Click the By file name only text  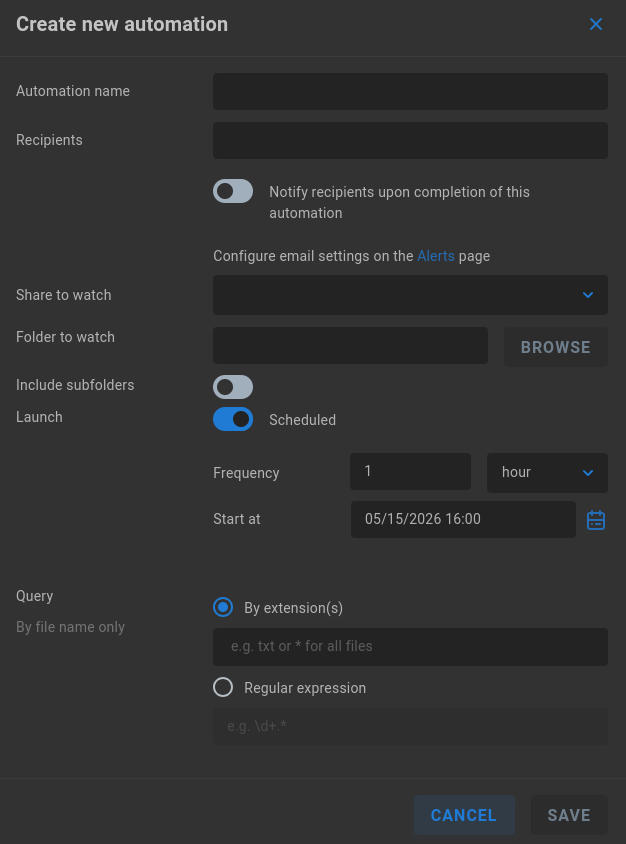[71, 627]
